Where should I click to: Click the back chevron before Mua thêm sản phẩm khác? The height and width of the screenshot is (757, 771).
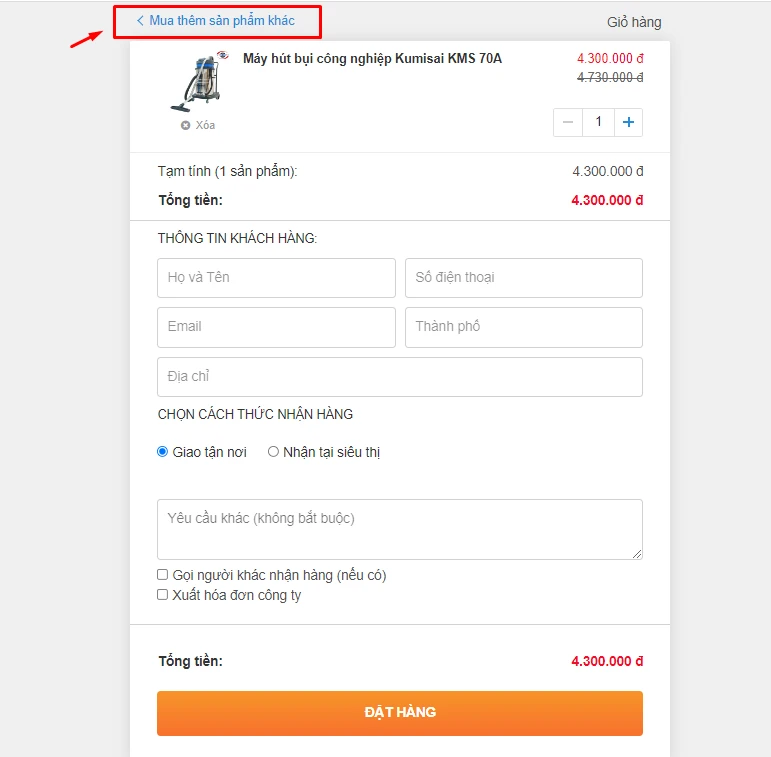click(140, 21)
